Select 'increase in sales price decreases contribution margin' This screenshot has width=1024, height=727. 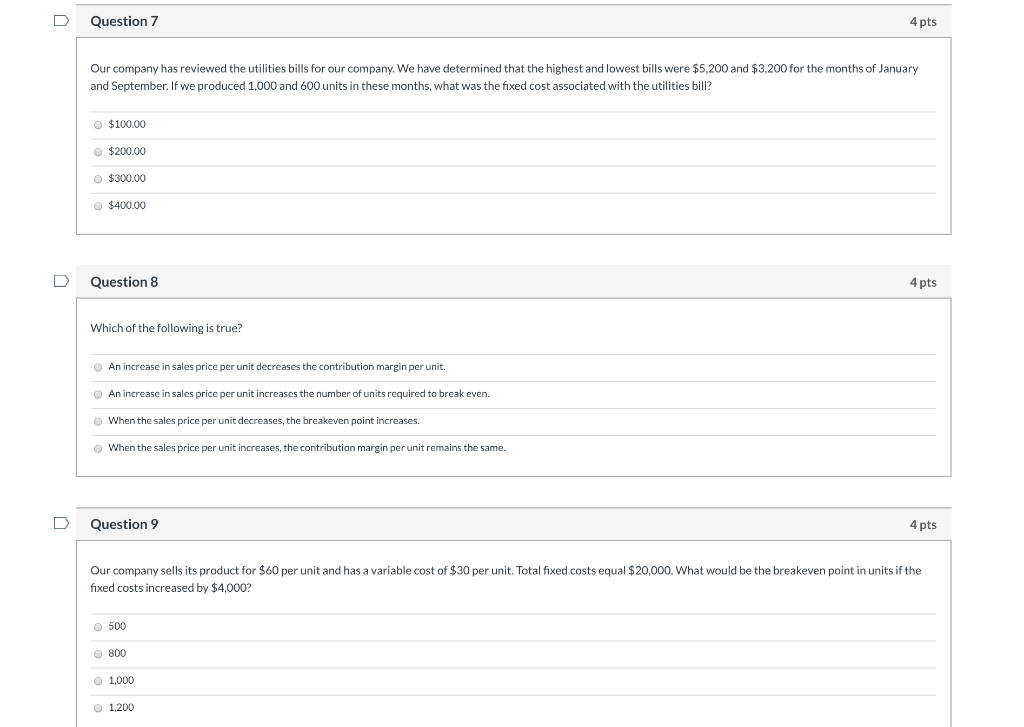(x=98, y=367)
